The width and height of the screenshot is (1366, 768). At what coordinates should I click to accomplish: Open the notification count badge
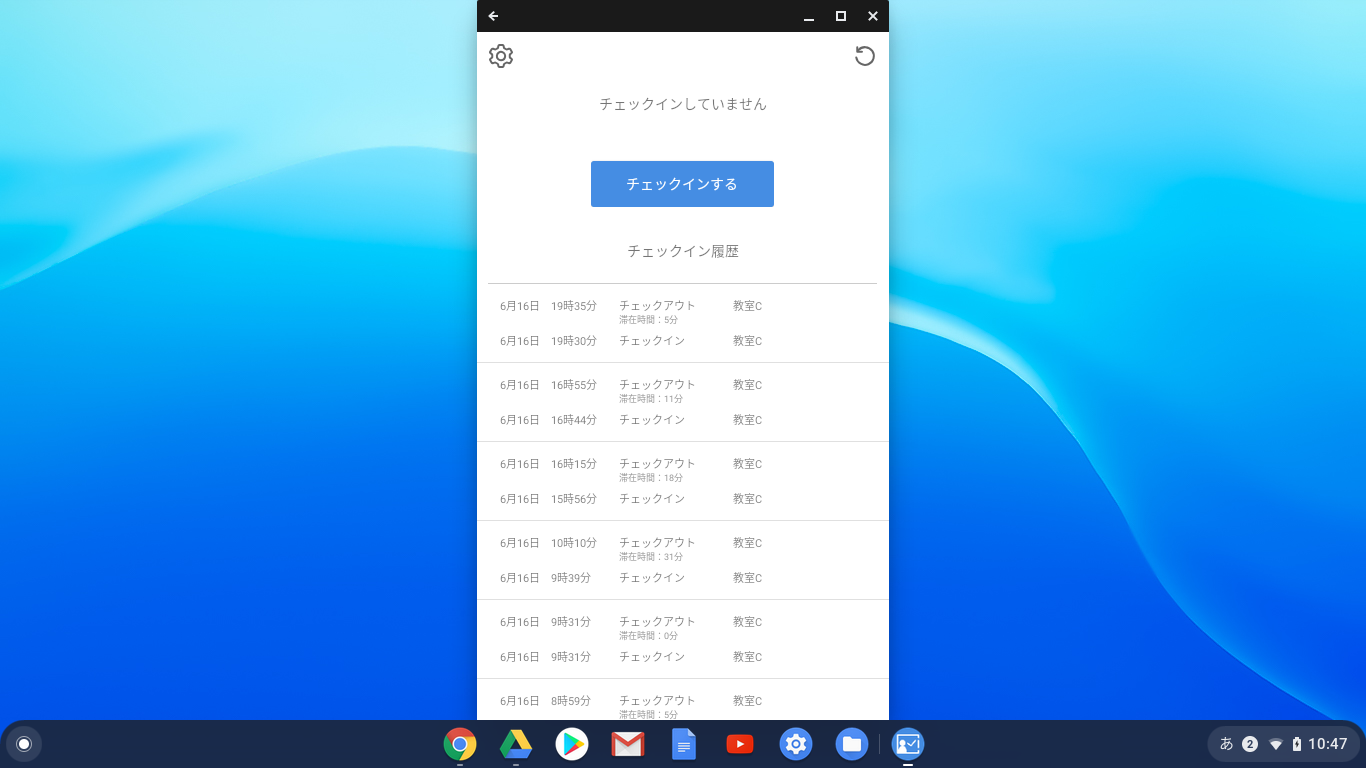click(1250, 744)
